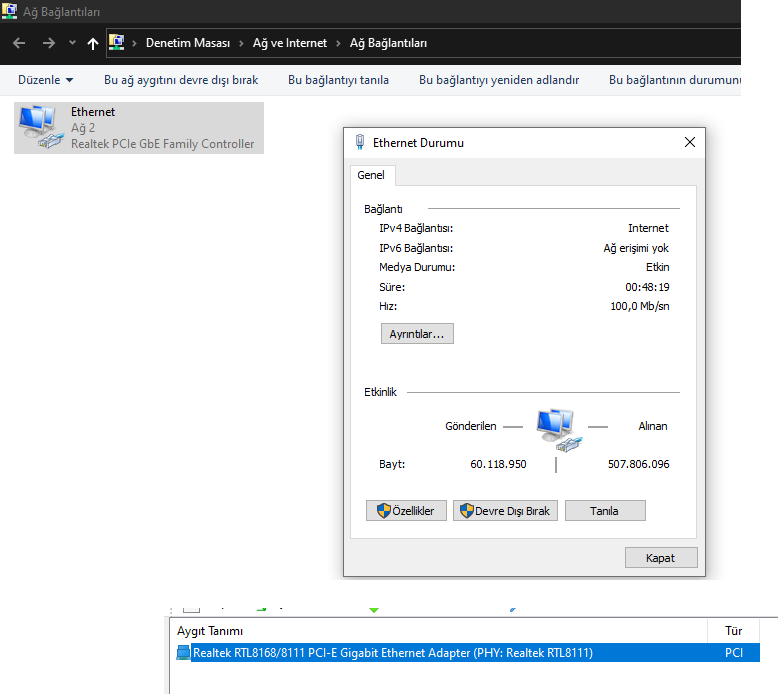Click the Ethernet Durumu title icon
778x694 pixels.
coord(360,142)
